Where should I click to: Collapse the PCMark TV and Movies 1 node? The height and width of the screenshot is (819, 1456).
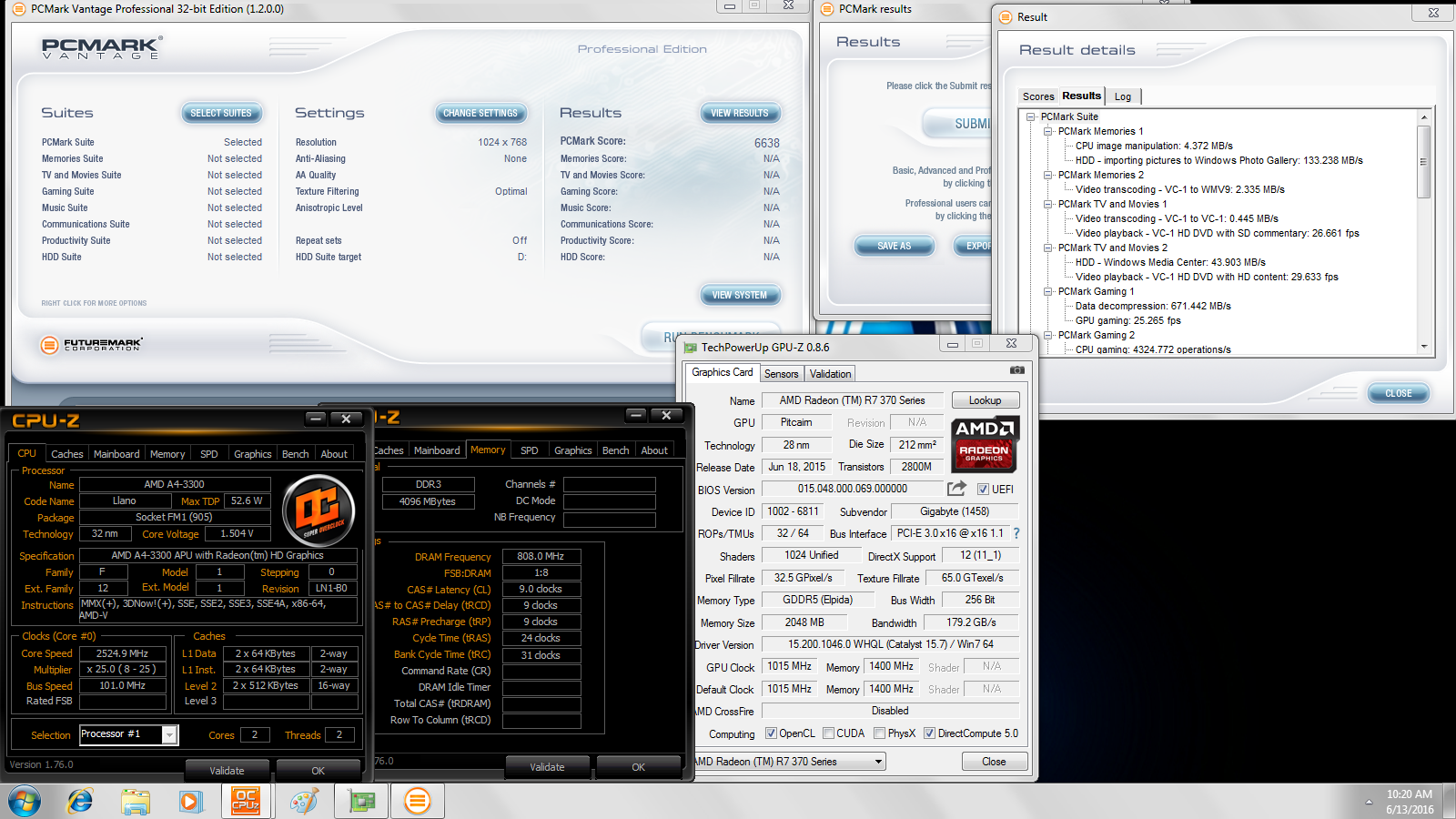pyautogui.click(x=1048, y=204)
